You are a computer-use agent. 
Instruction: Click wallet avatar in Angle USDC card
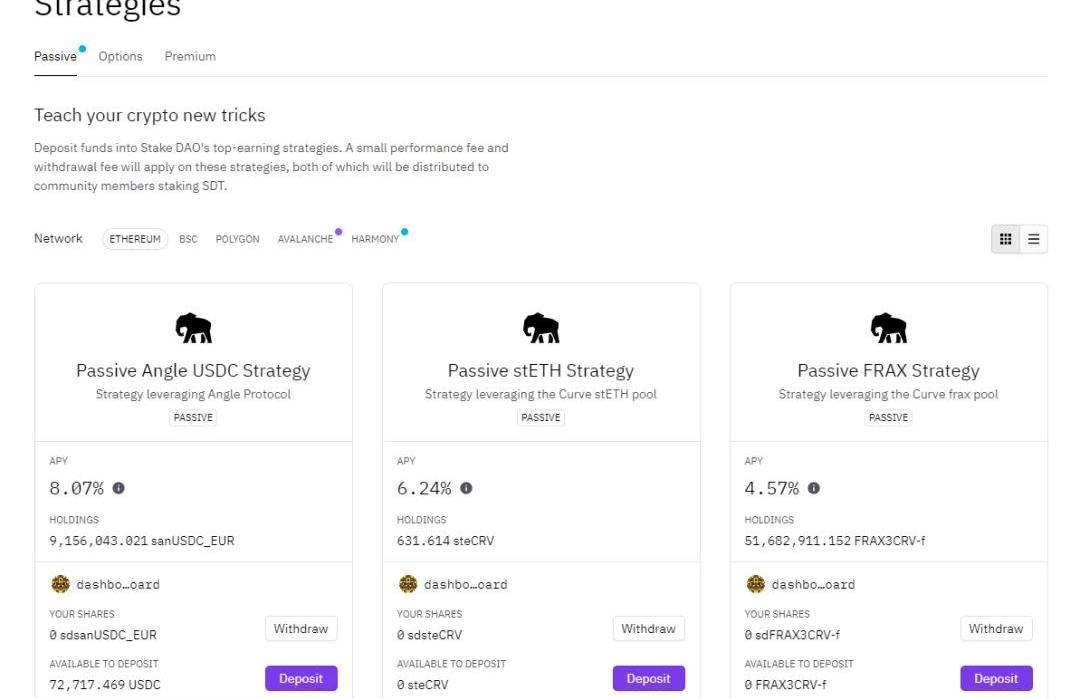point(60,584)
